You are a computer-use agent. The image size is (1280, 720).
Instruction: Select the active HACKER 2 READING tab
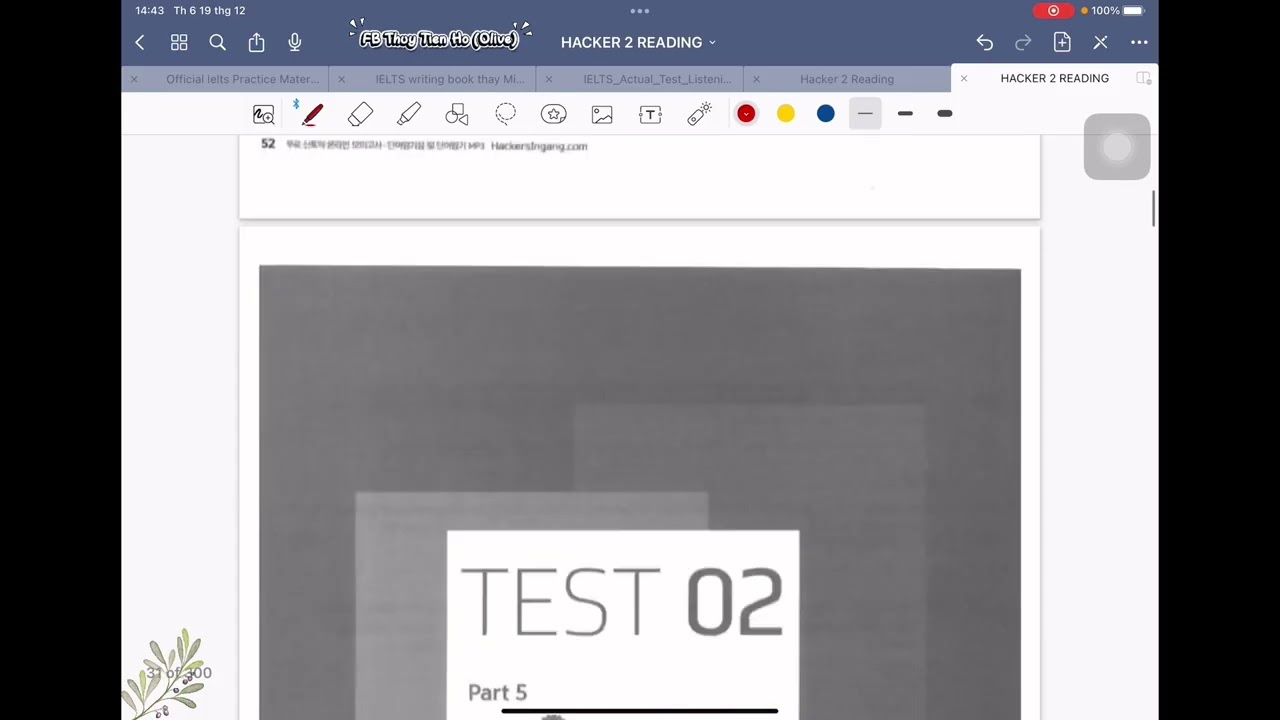pos(1055,78)
